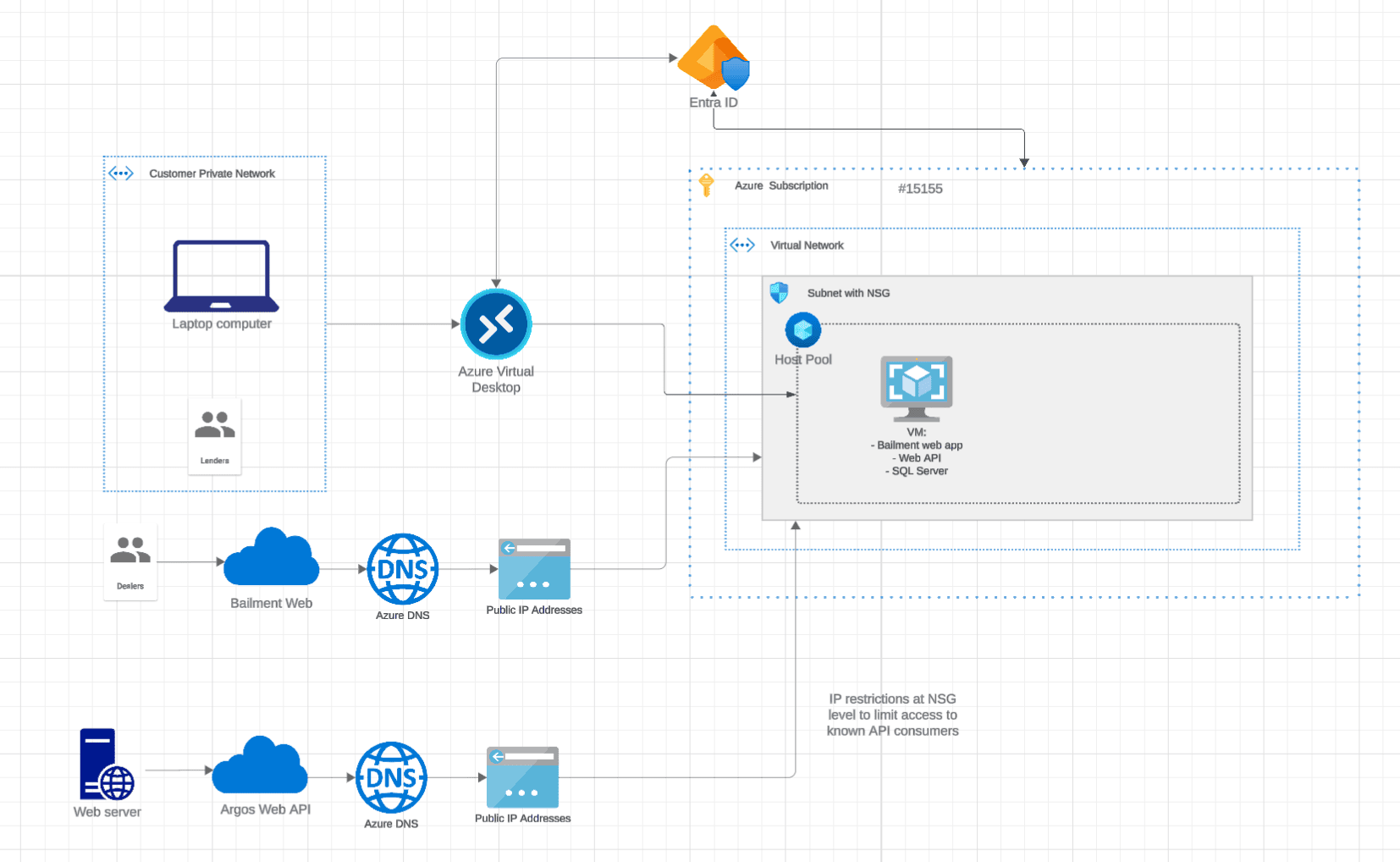Viewport: 1400px width, 862px height.
Task: Click the Lenders people icon
Action: tap(215, 424)
